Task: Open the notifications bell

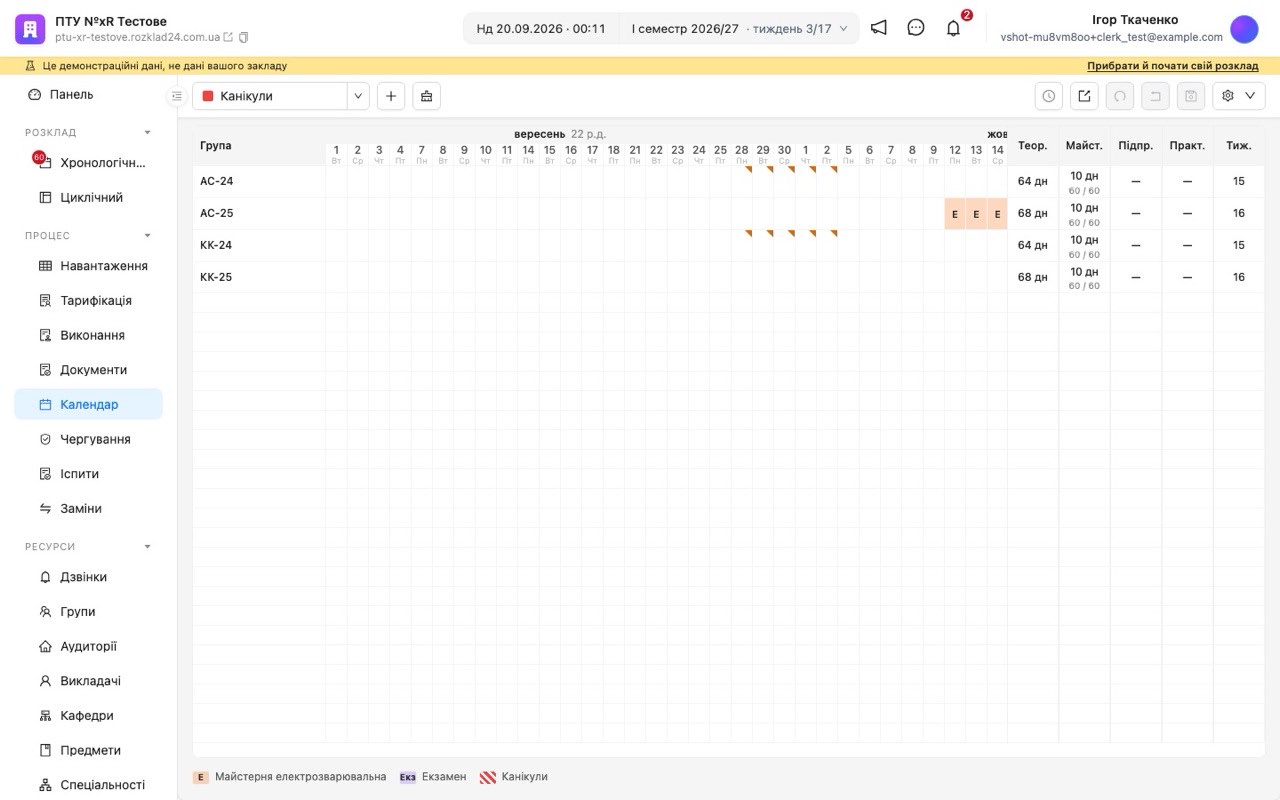Action: pyautogui.click(x=953, y=28)
